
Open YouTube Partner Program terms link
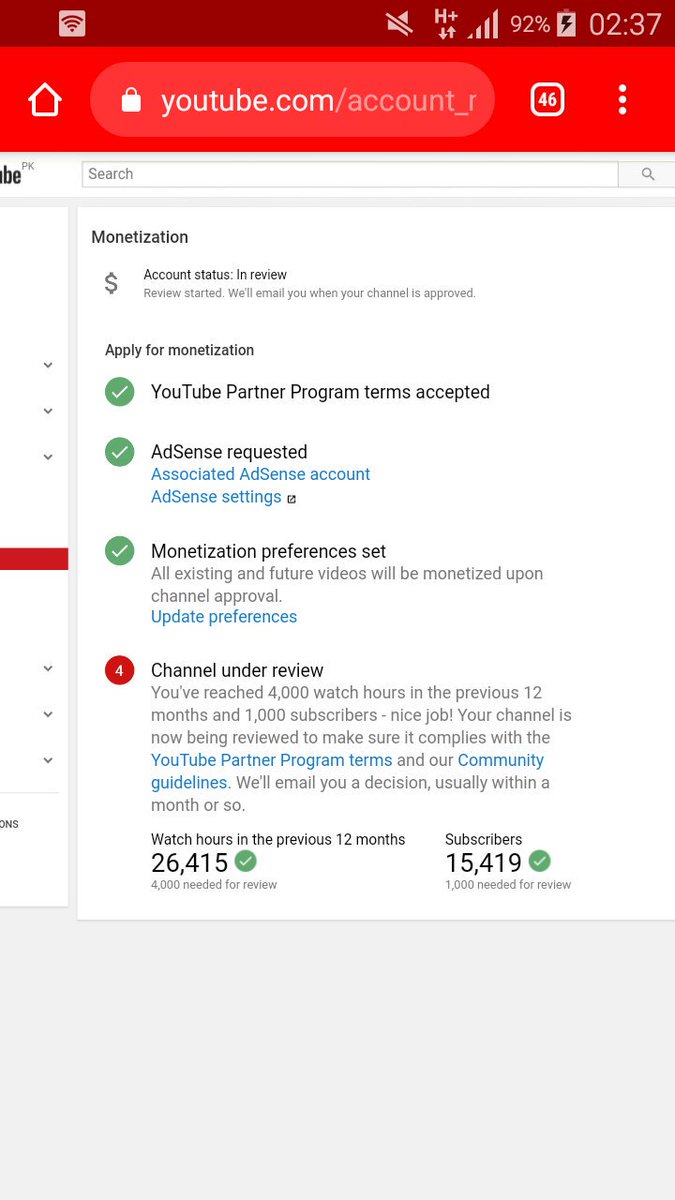click(x=272, y=760)
